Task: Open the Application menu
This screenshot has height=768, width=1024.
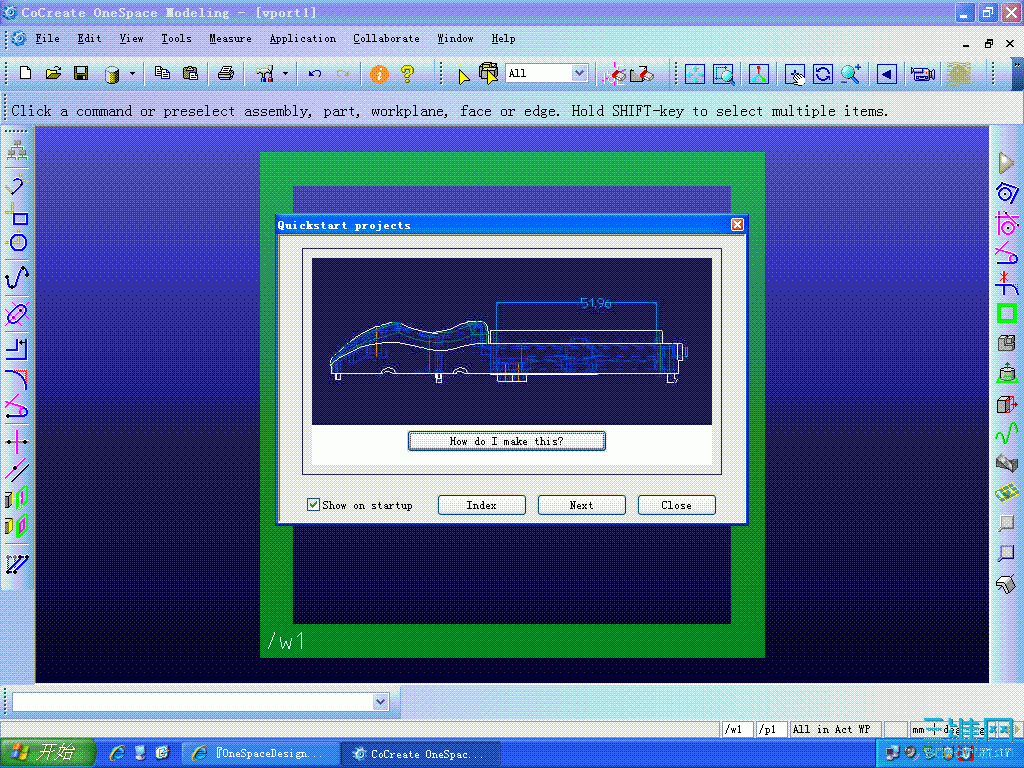Action: tap(302, 39)
